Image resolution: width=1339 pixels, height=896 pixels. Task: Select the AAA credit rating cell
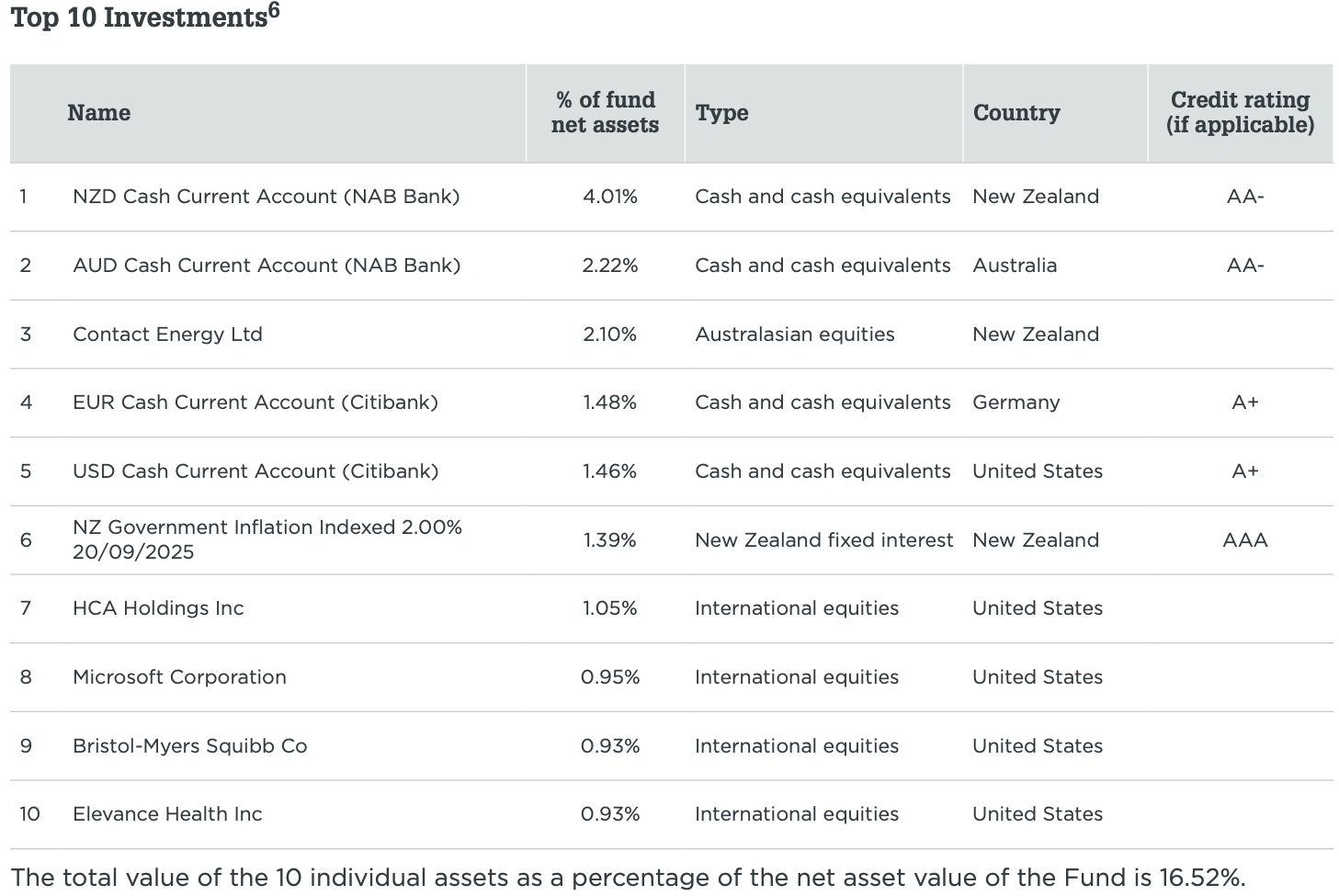coord(1245,540)
